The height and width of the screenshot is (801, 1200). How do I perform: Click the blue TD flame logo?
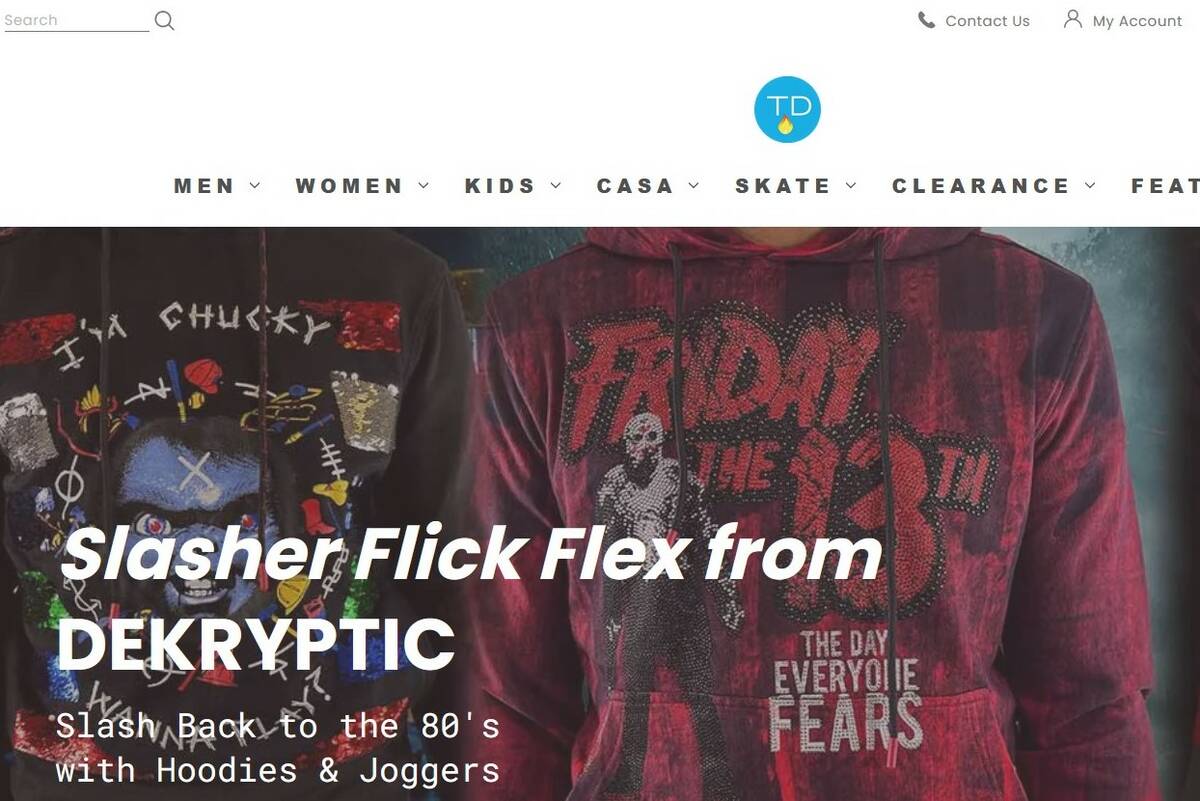787,109
